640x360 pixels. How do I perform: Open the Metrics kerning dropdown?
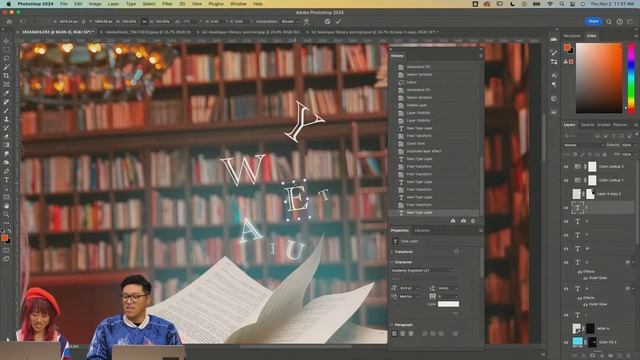pyautogui.click(x=409, y=296)
